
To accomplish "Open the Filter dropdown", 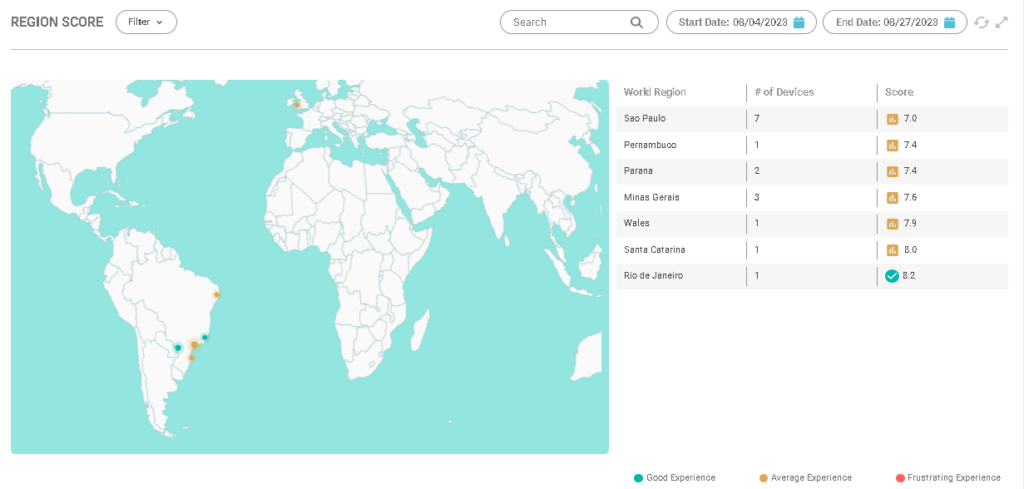I will tap(146, 22).
